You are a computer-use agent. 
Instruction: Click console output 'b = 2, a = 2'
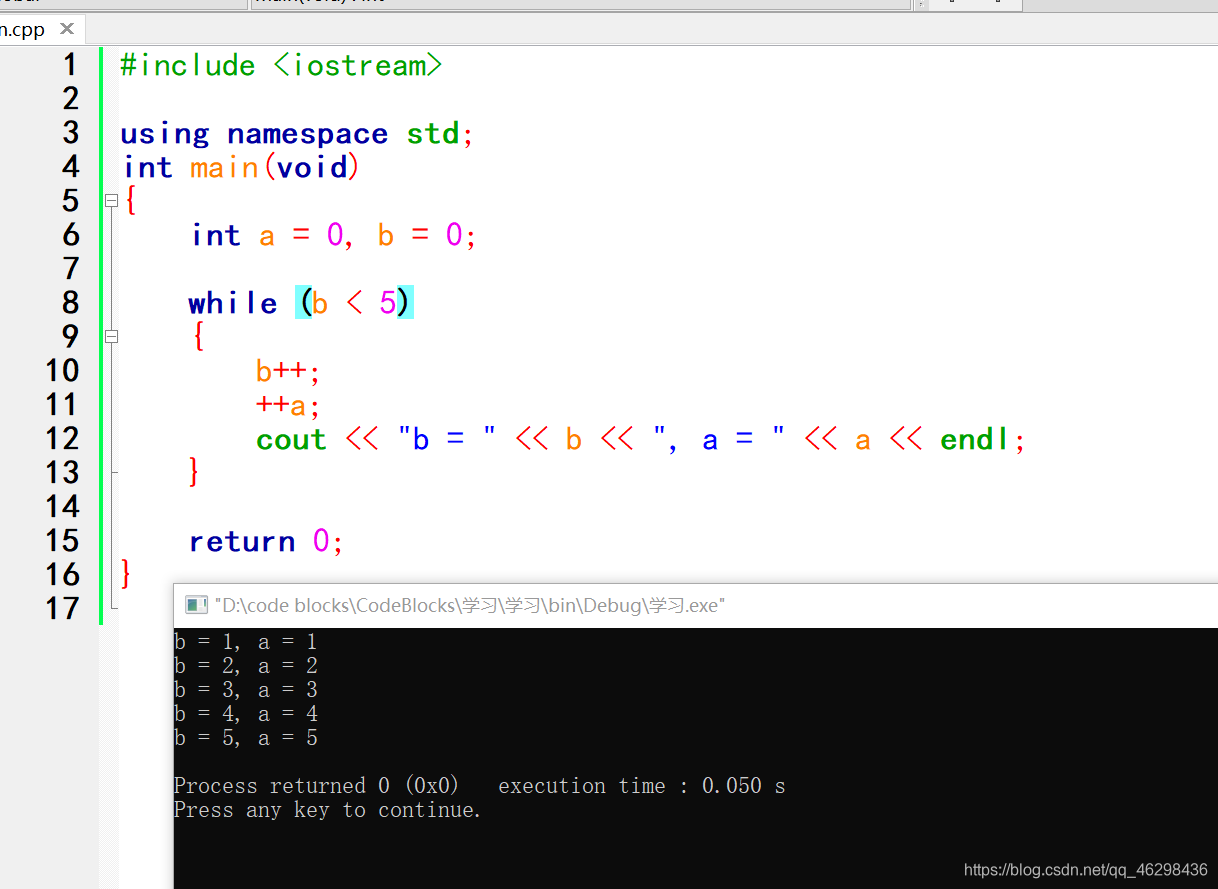(246, 666)
